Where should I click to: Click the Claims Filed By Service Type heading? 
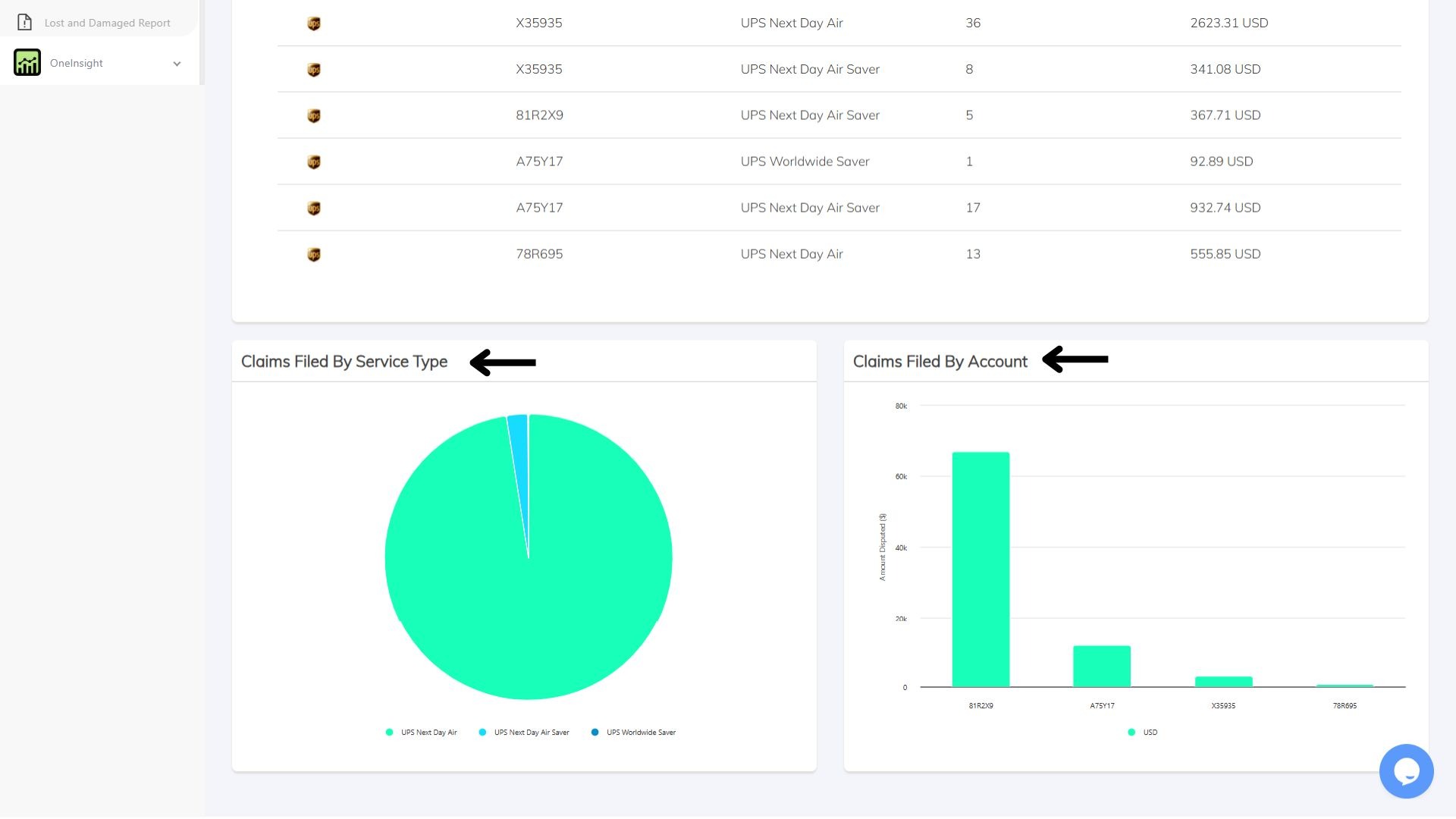tap(344, 362)
